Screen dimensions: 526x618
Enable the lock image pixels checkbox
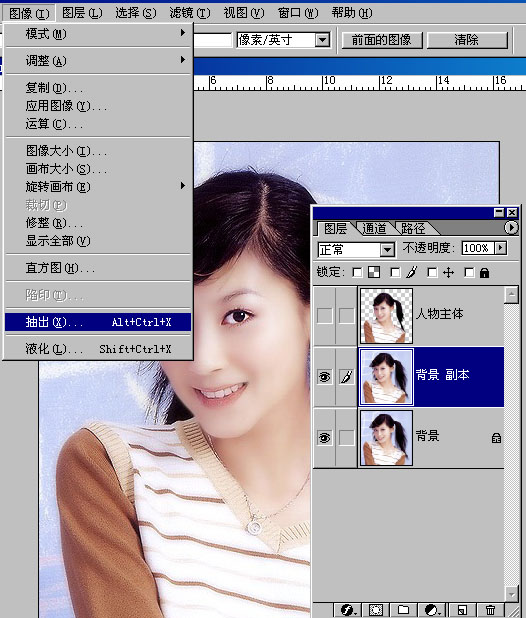[x=395, y=273]
